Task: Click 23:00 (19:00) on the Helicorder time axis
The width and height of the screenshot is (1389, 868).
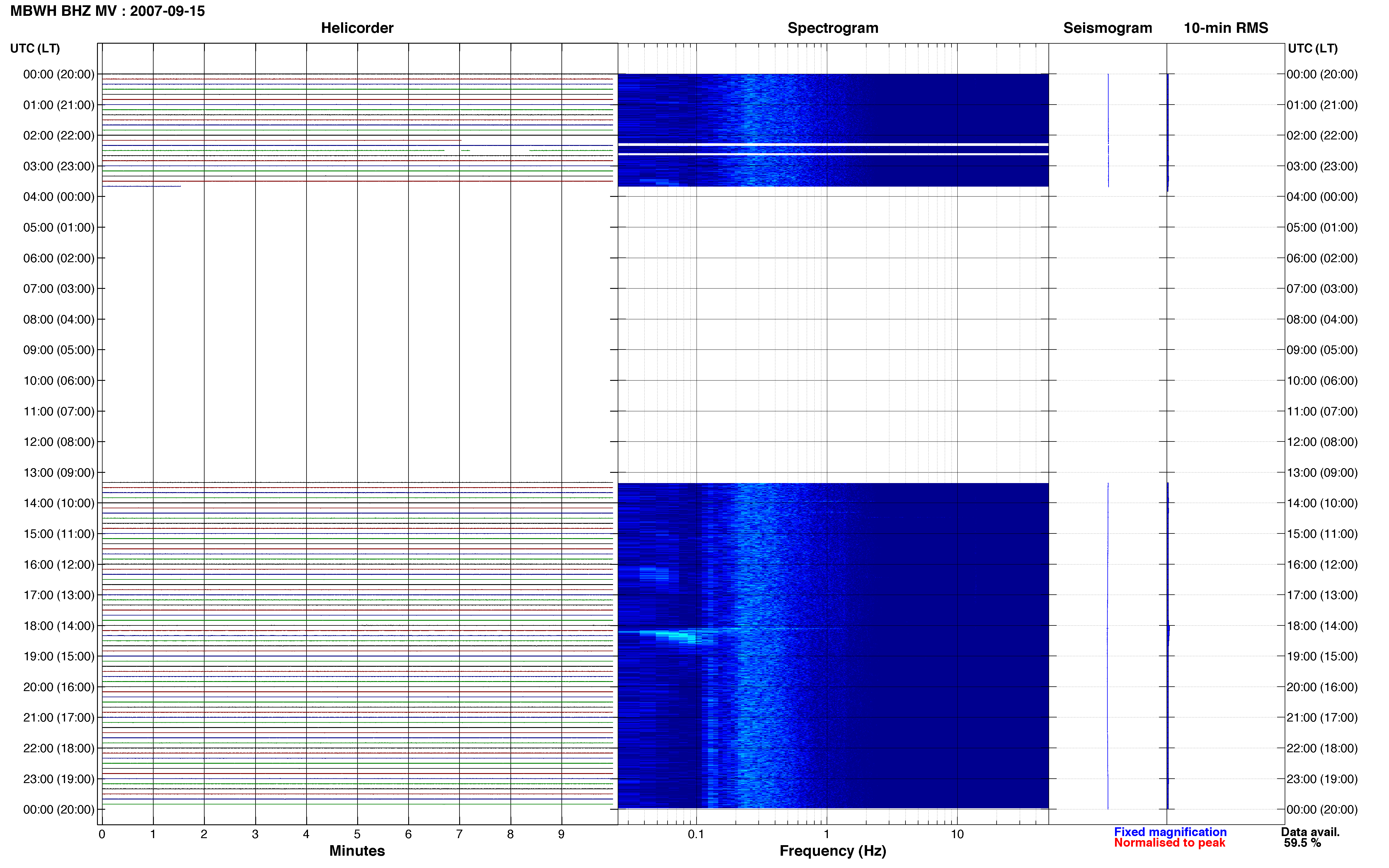Action: (59, 779)
